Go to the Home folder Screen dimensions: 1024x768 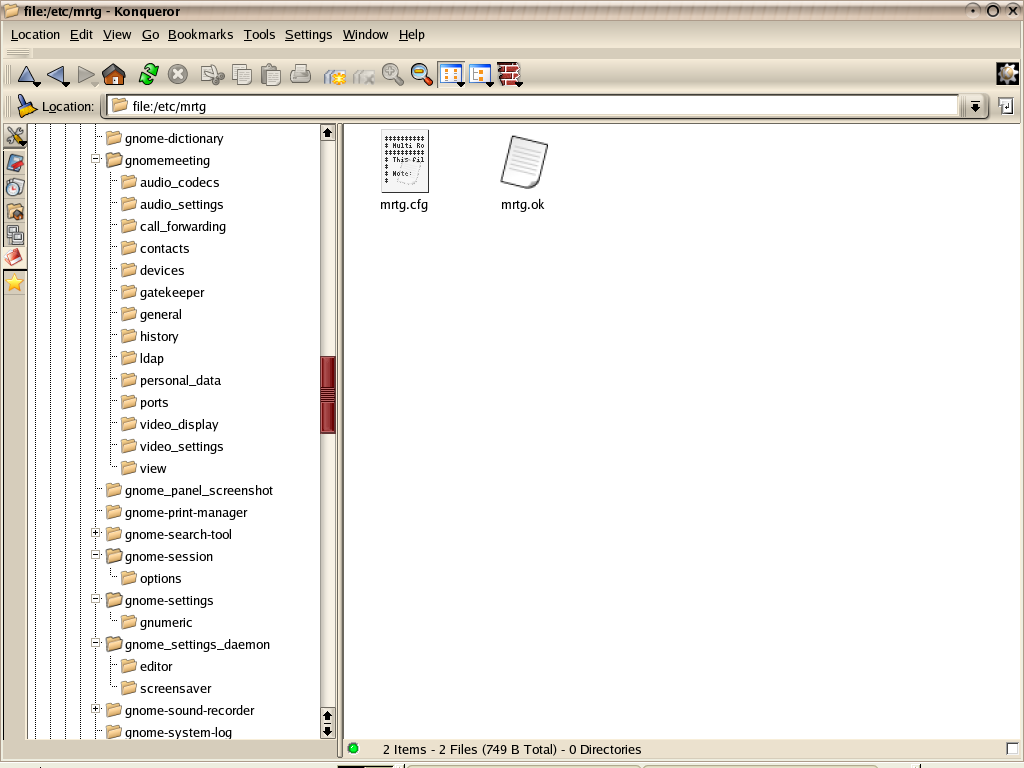point(114,74)
